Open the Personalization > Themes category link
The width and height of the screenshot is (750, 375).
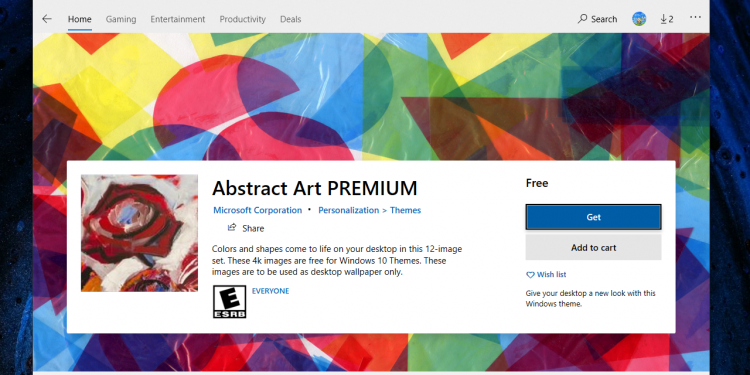pyautogui.click(x=369, y=210)
